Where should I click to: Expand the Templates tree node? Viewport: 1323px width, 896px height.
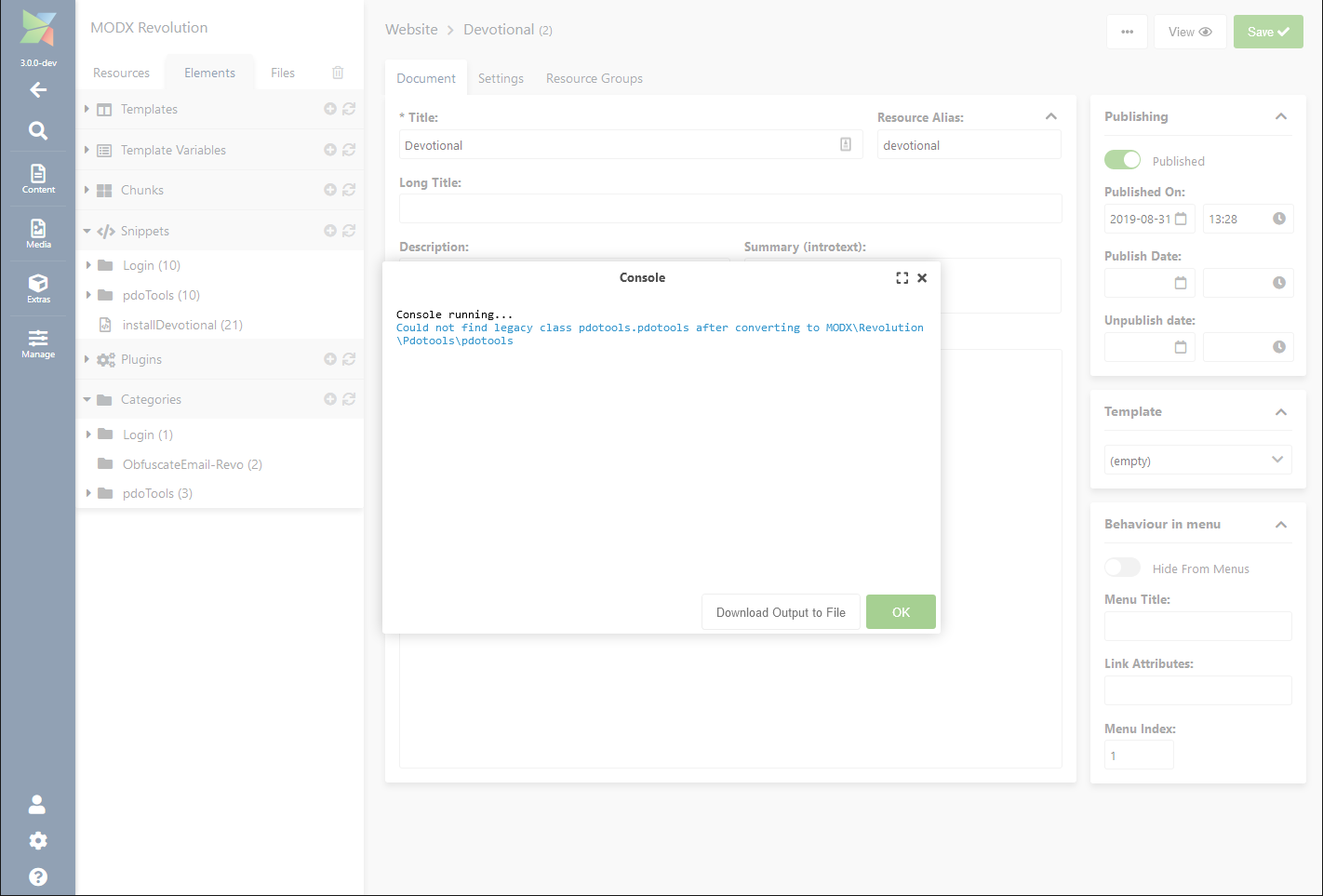(87, 109)
